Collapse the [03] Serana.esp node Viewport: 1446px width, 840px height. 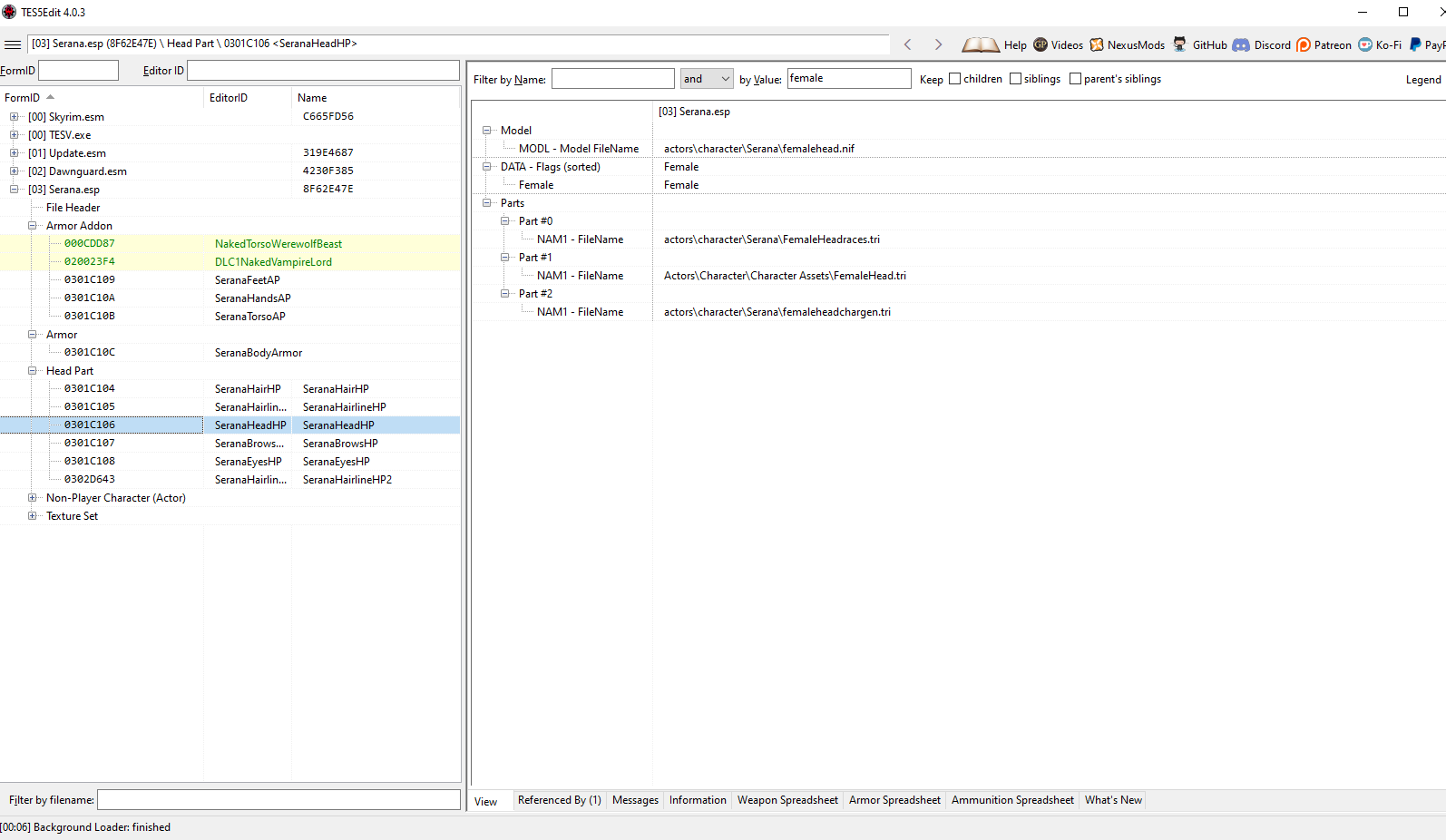coord(14,189)
